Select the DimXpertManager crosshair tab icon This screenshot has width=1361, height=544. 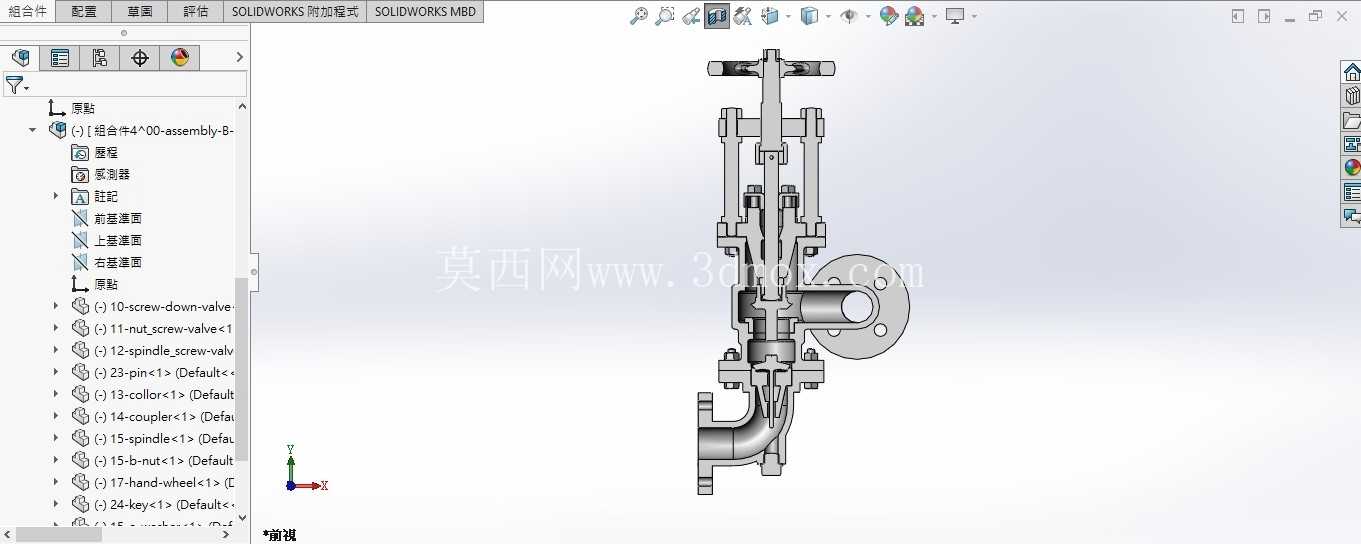[140, 58]
